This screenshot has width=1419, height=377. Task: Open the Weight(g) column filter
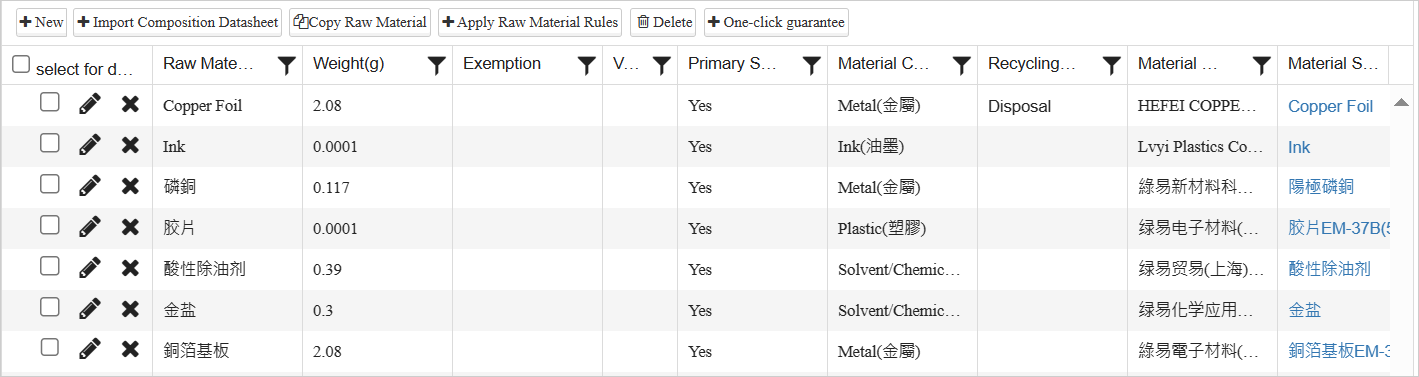[436, 65]
